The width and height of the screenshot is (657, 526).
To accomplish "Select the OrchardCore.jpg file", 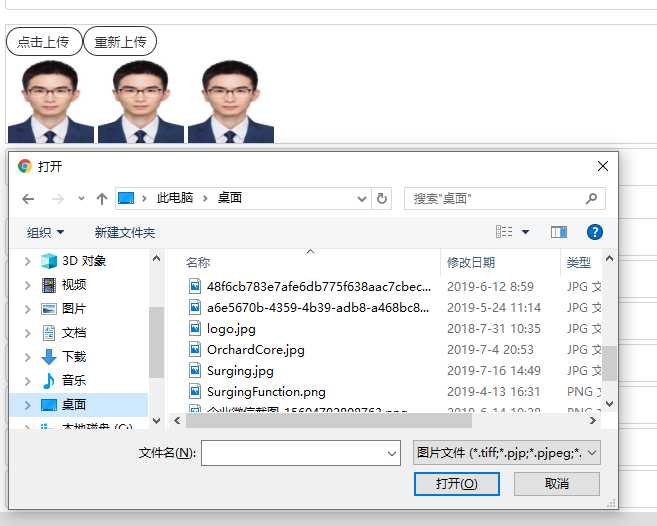I will coord(256,350).
